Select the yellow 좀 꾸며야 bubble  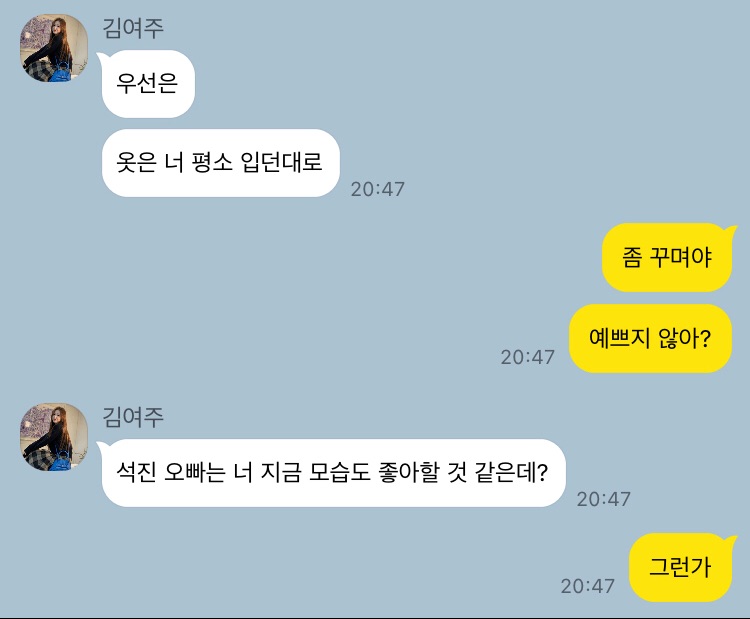(667, 257)
